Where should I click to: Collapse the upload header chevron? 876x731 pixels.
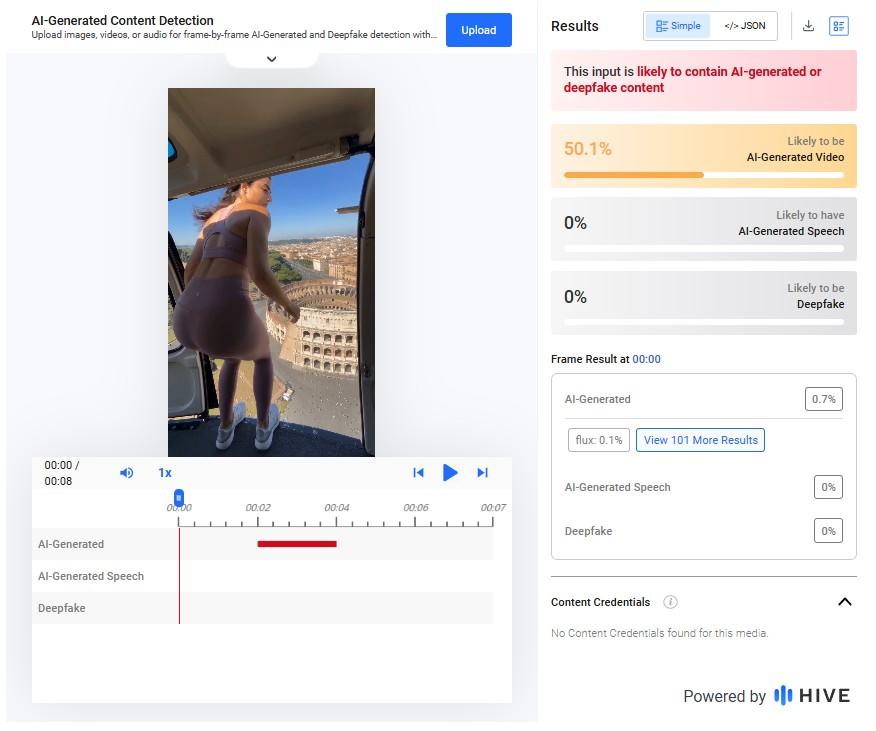272,59
